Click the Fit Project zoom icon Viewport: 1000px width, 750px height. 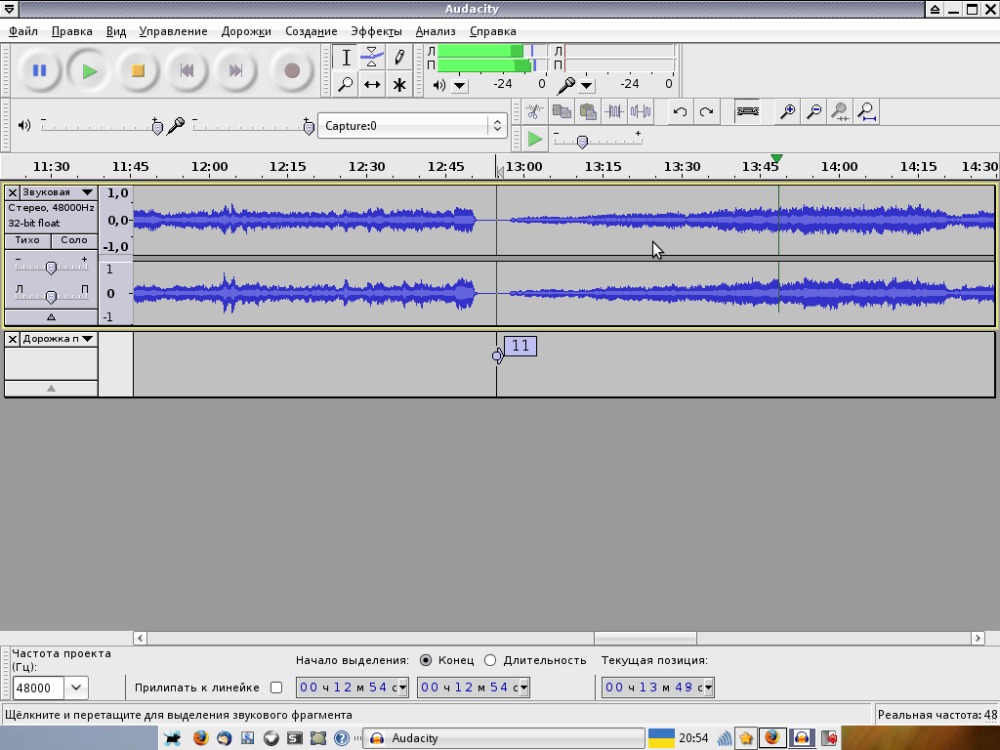867,112
